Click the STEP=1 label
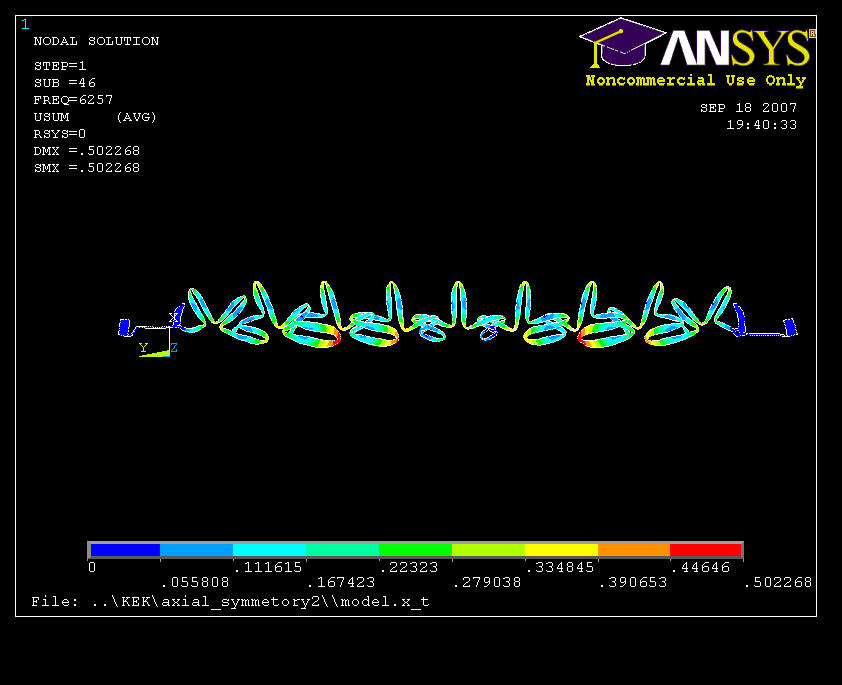 pos(60,66)
